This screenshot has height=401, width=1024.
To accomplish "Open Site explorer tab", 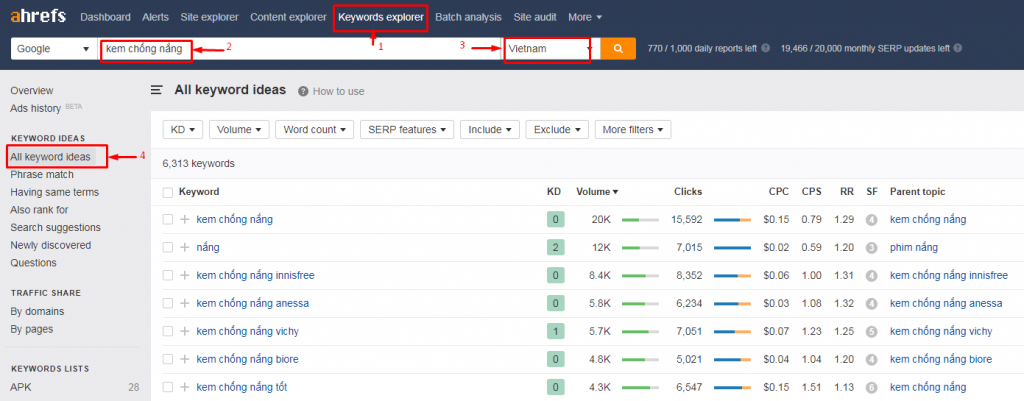I will coord(210,17).
